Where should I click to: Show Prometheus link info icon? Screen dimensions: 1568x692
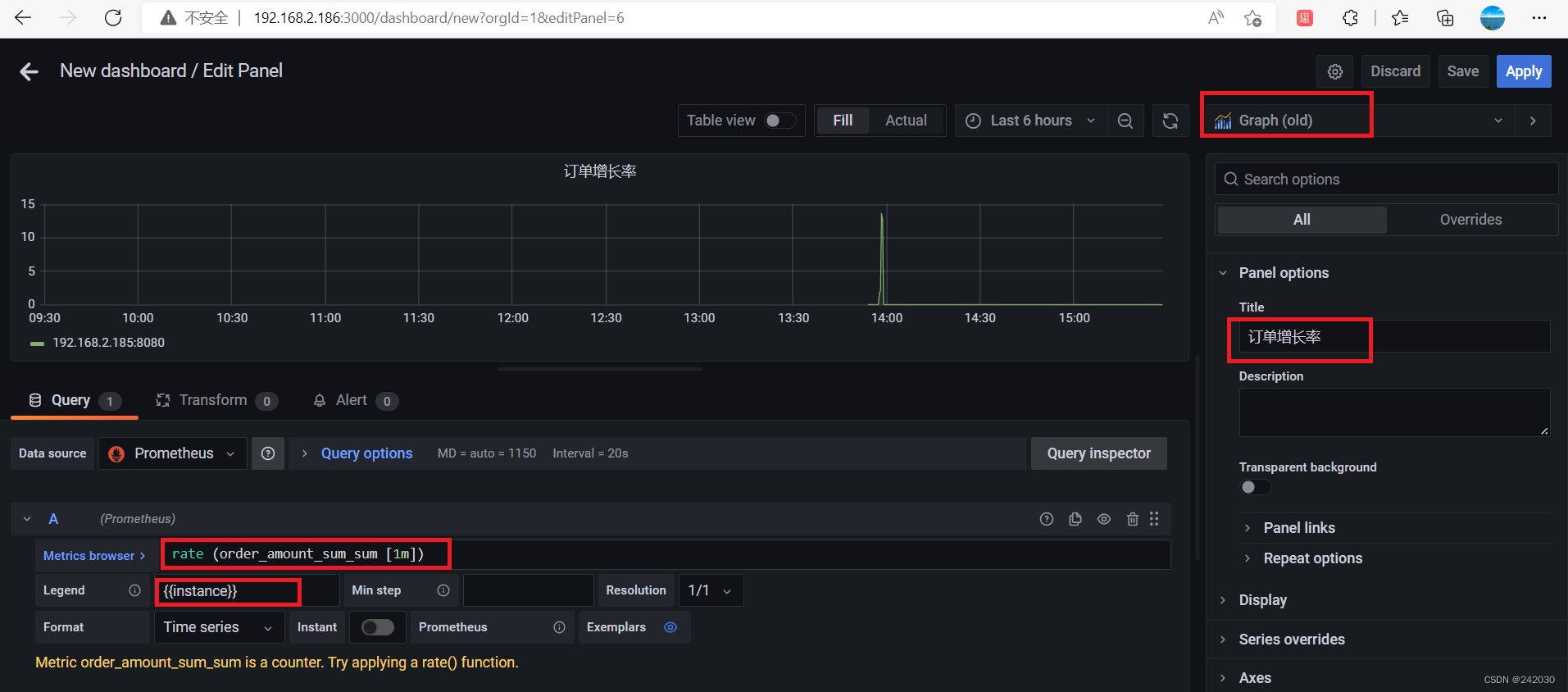559,627
